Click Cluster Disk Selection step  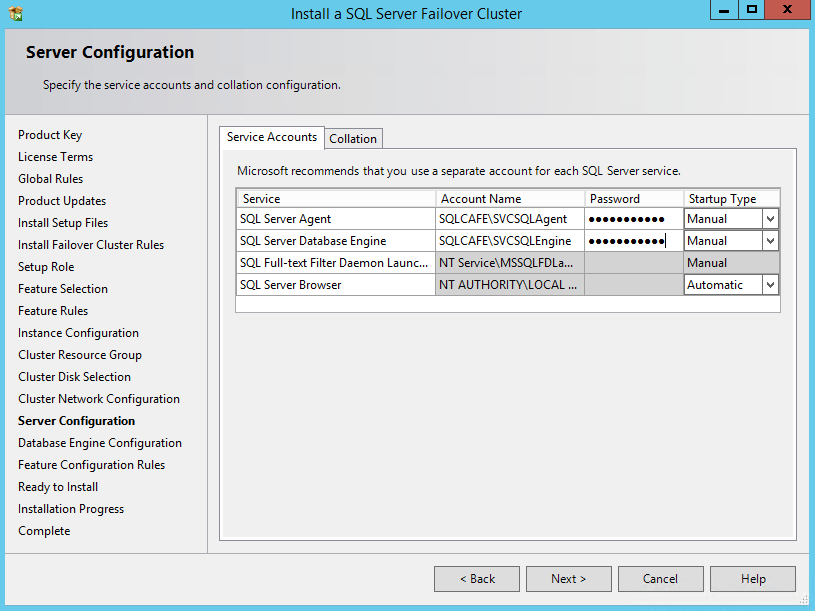click(74, 377)
